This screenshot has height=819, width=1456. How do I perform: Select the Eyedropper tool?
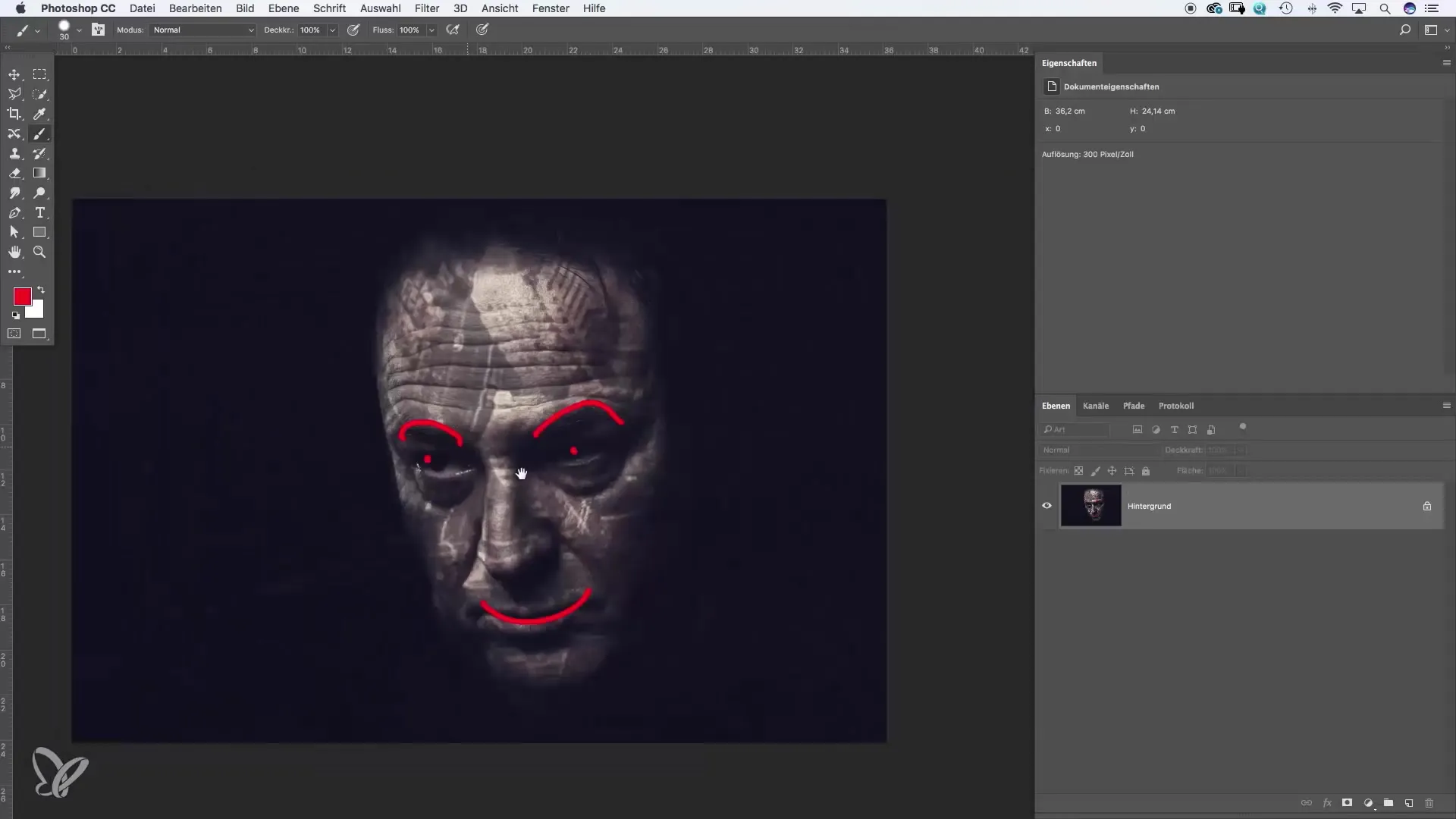click(x=39, y=114)
